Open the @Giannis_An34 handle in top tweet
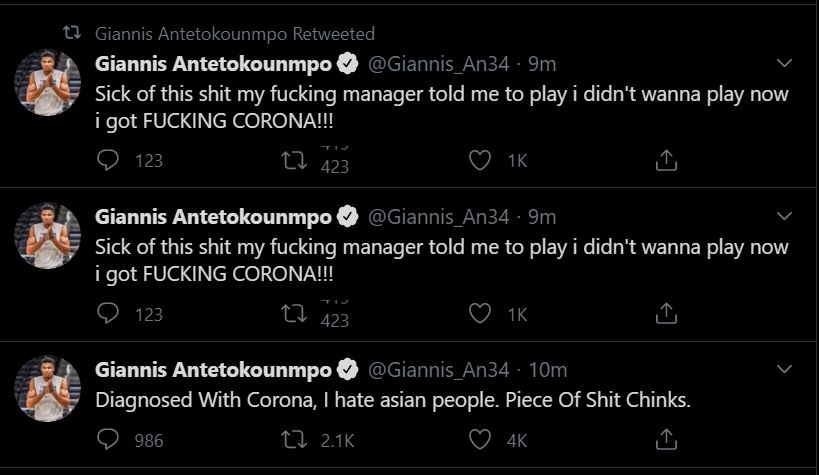Image resolution: width=819 pixels, height=475 pixels. [x=439, y=64]
